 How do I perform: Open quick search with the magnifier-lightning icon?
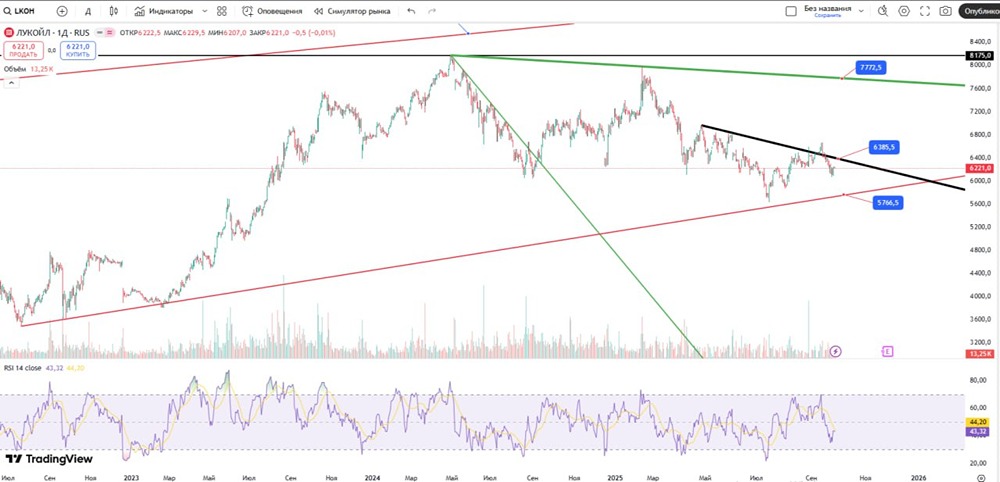pos(883,11)
